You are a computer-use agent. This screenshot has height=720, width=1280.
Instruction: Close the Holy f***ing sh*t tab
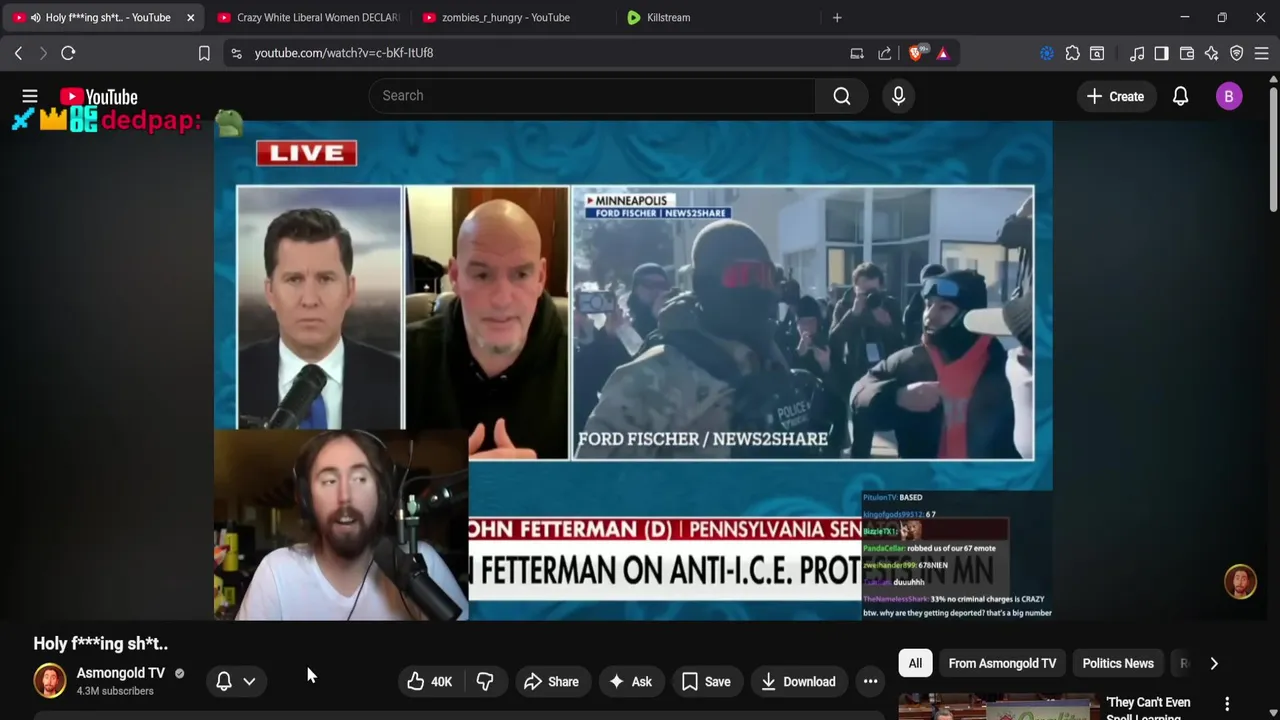click(191, 17)
